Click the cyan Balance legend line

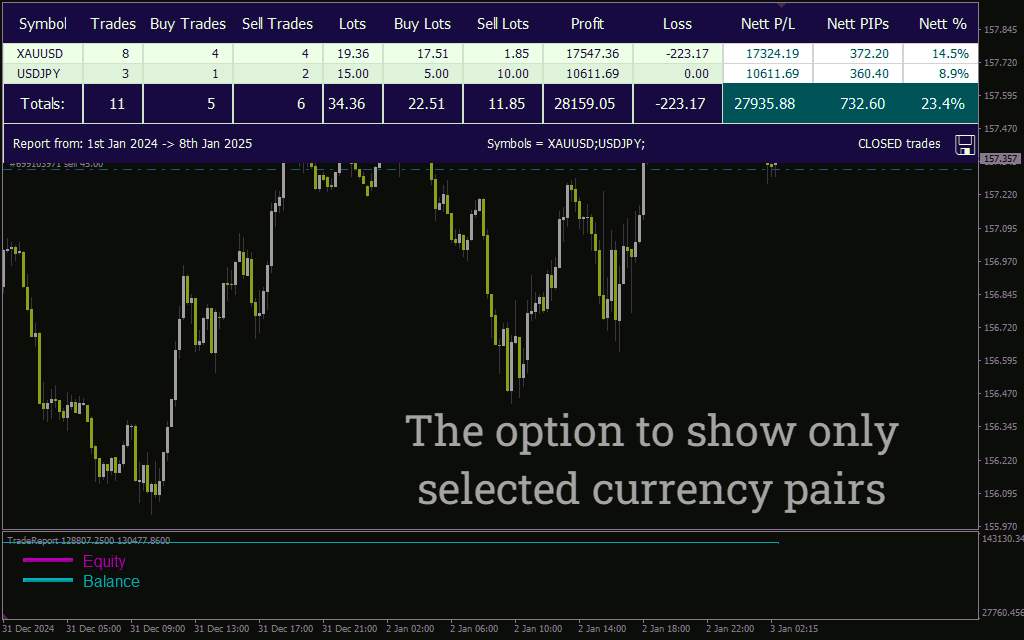48,580
